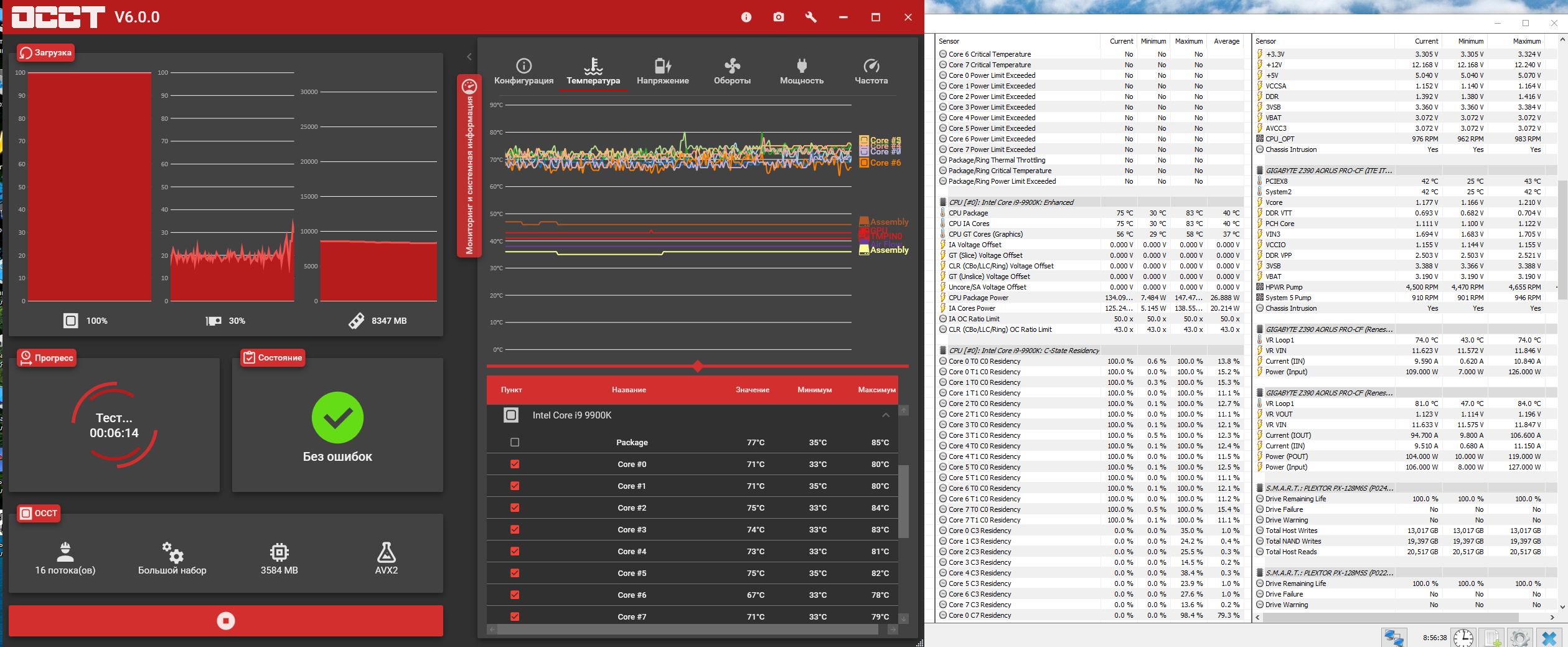Toggle the Core #6 checkbox
The width and height of the screenshot is (1568, 647).
click(515, 595)
